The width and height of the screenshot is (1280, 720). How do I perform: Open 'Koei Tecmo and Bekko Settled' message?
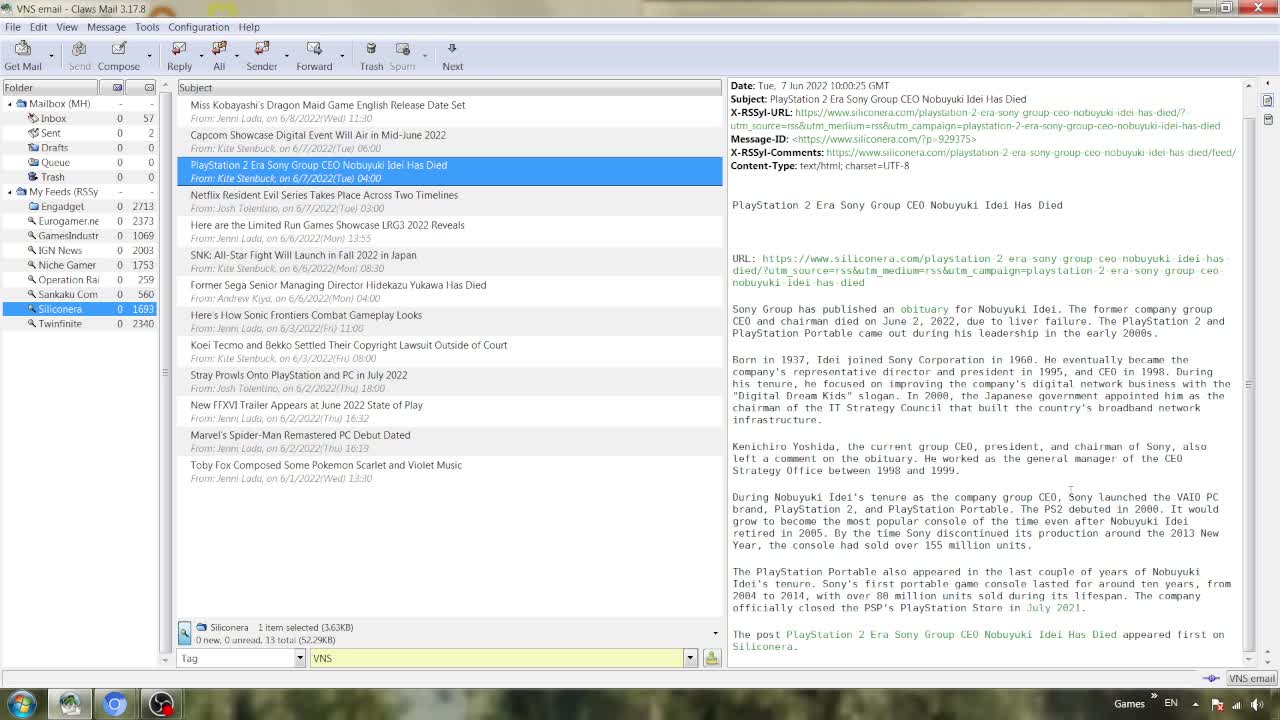449,351
